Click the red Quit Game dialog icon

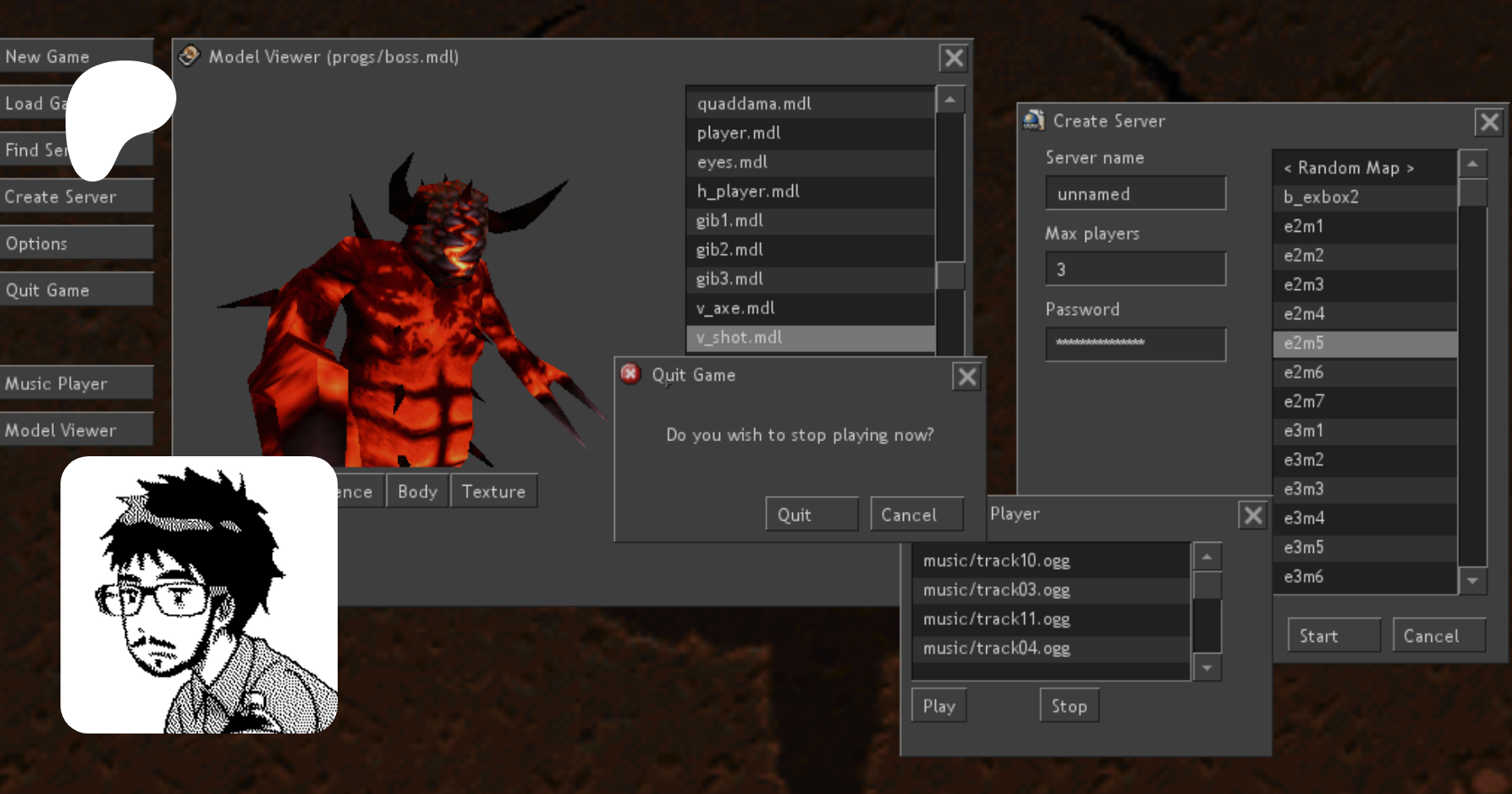[630, 374]
